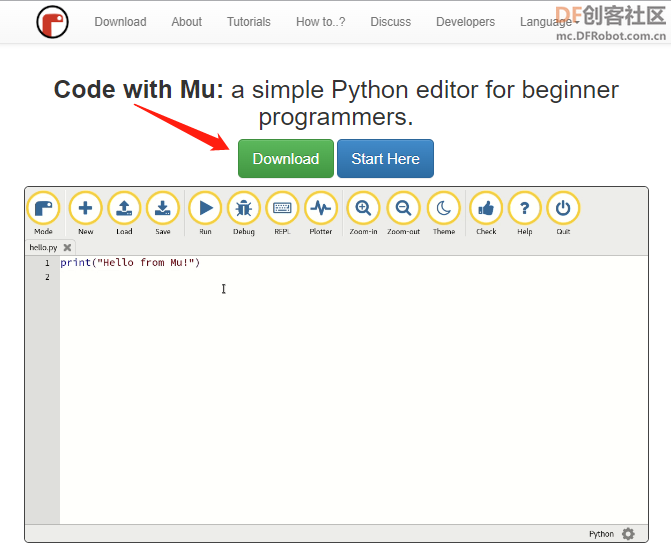The image size is (671, 556).
Task: Click the Python mode label in status bar
Action: point(601,534)
